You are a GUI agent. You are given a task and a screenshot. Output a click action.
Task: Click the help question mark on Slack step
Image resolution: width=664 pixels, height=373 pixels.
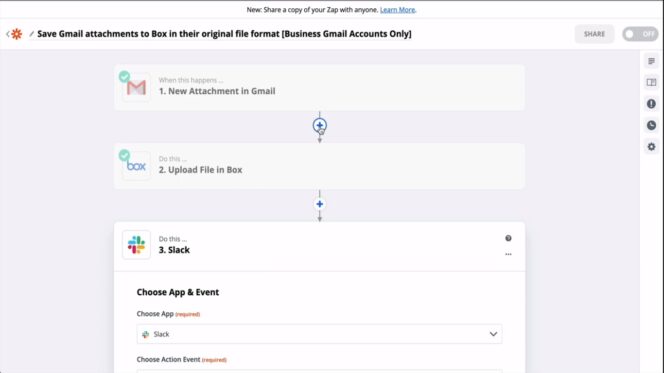[x=508, y=238]
